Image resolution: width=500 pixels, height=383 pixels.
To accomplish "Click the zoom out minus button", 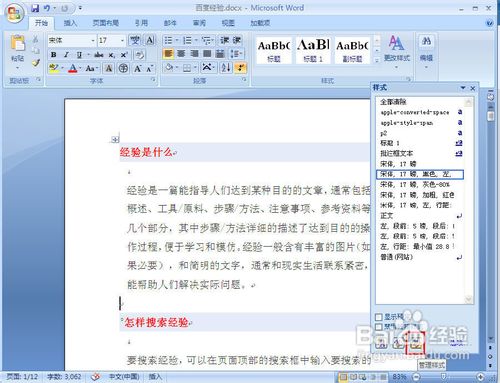I will [x=416, y=377].
